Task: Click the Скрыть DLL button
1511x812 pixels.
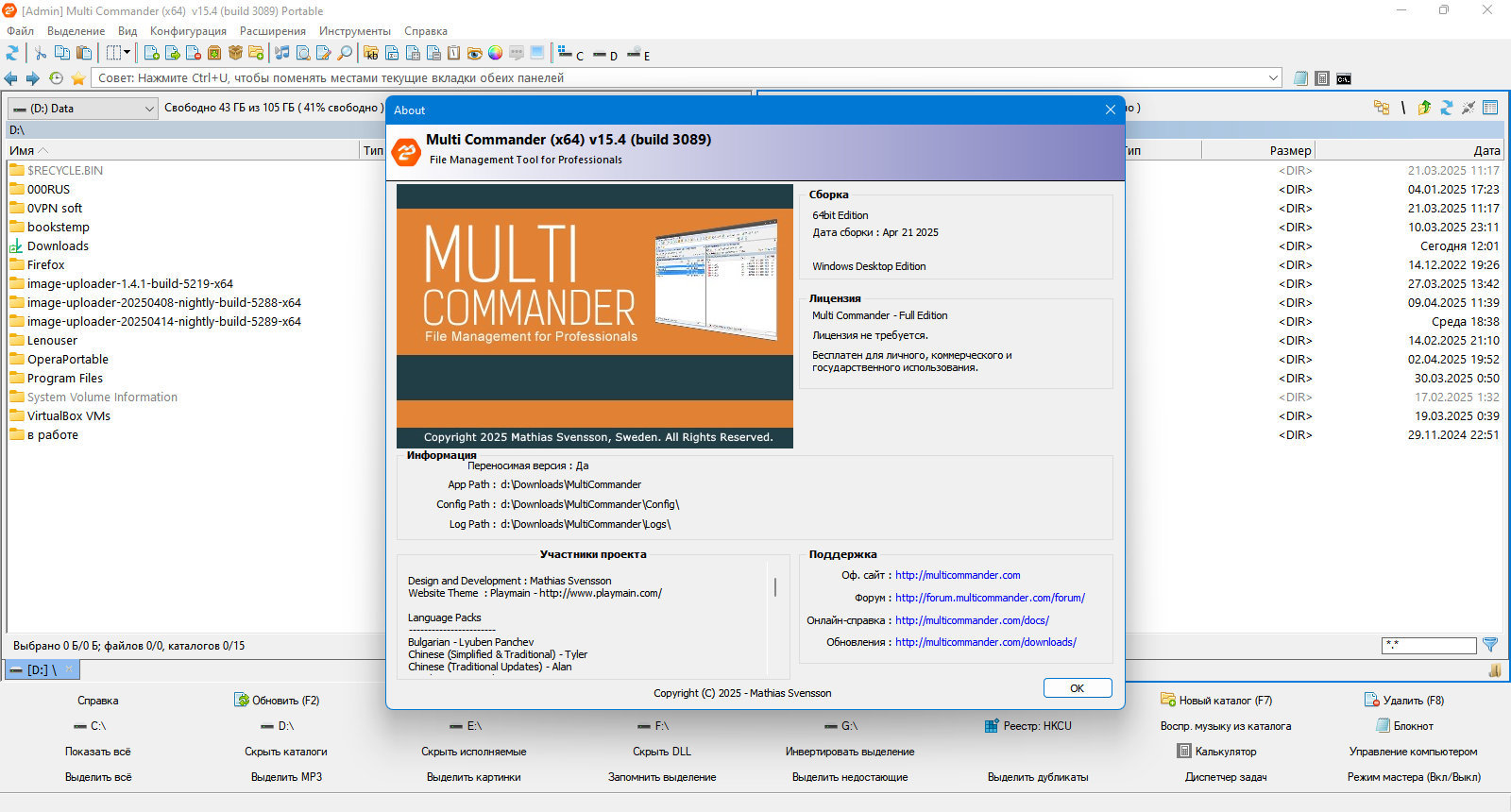Action: coord(662,752)
